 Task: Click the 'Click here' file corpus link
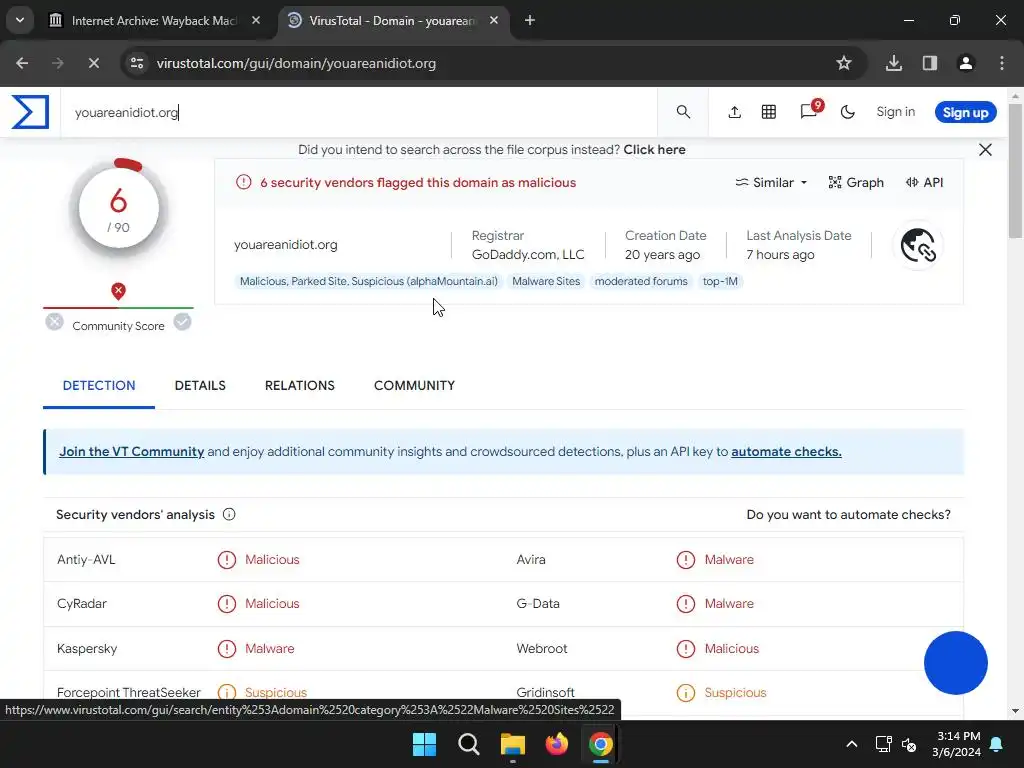(654, 150)
